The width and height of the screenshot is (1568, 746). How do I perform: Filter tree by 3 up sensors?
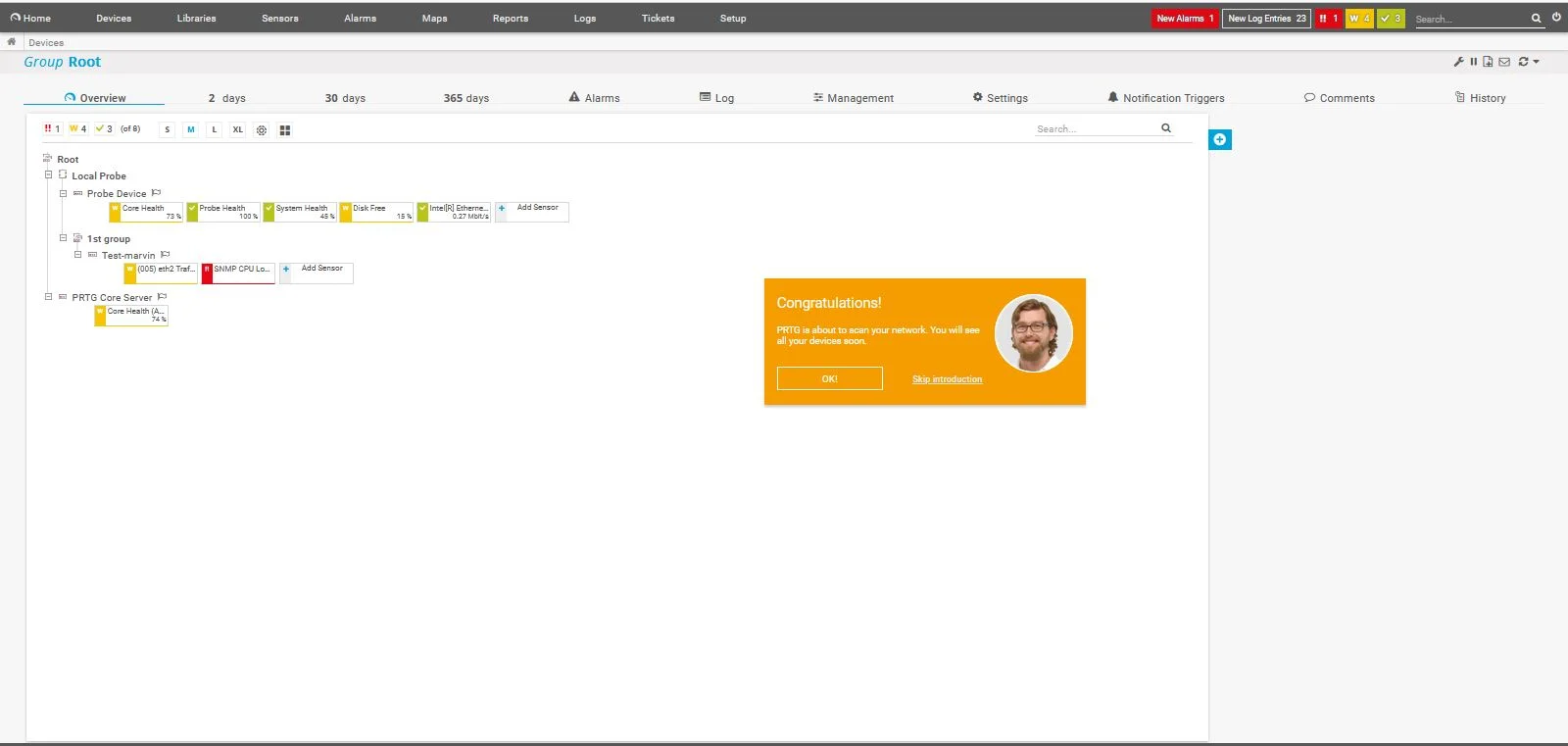pyautogui.click(x=104, y=129)
